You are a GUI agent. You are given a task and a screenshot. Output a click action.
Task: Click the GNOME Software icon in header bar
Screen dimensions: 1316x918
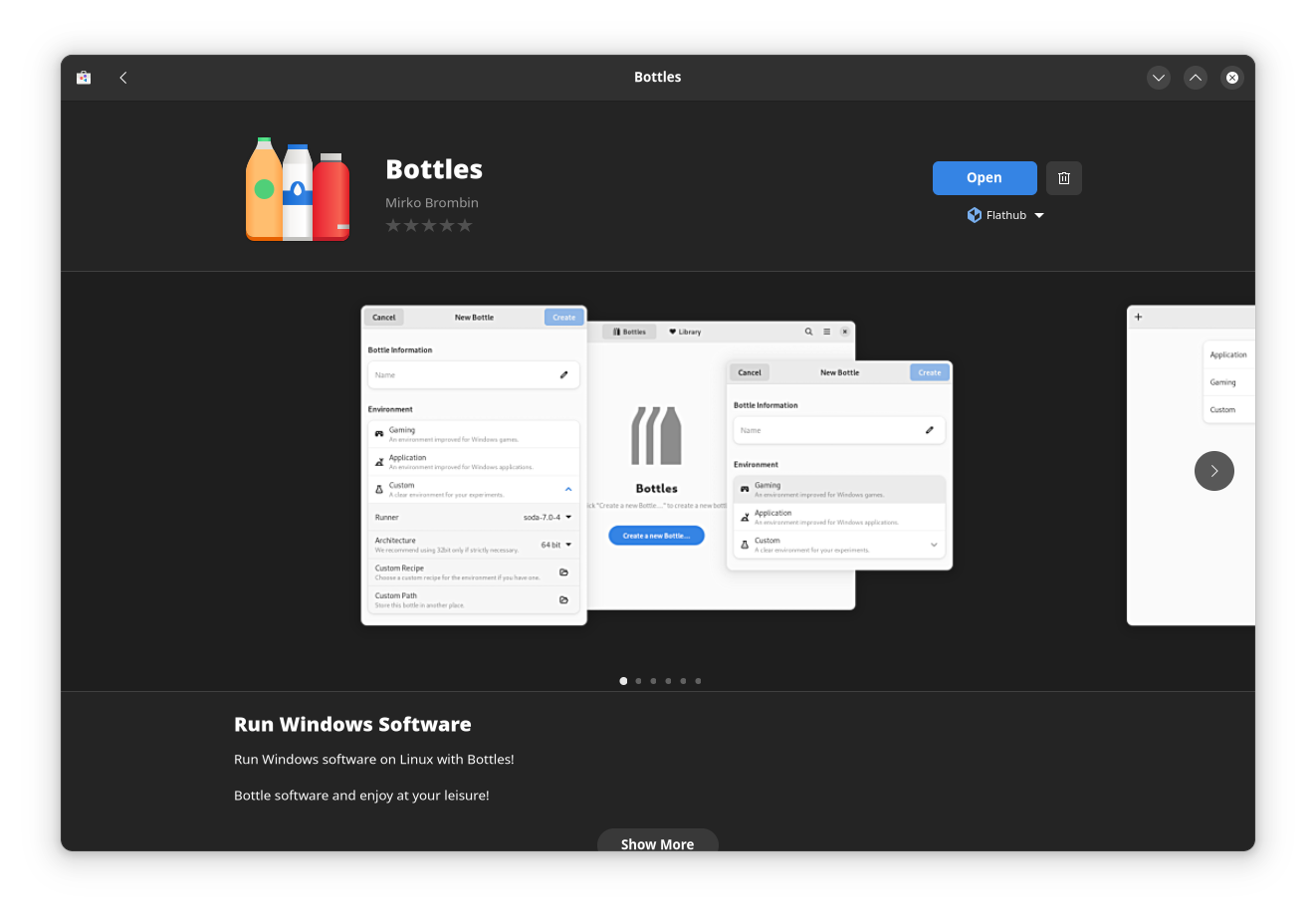[x=84, y=78]
